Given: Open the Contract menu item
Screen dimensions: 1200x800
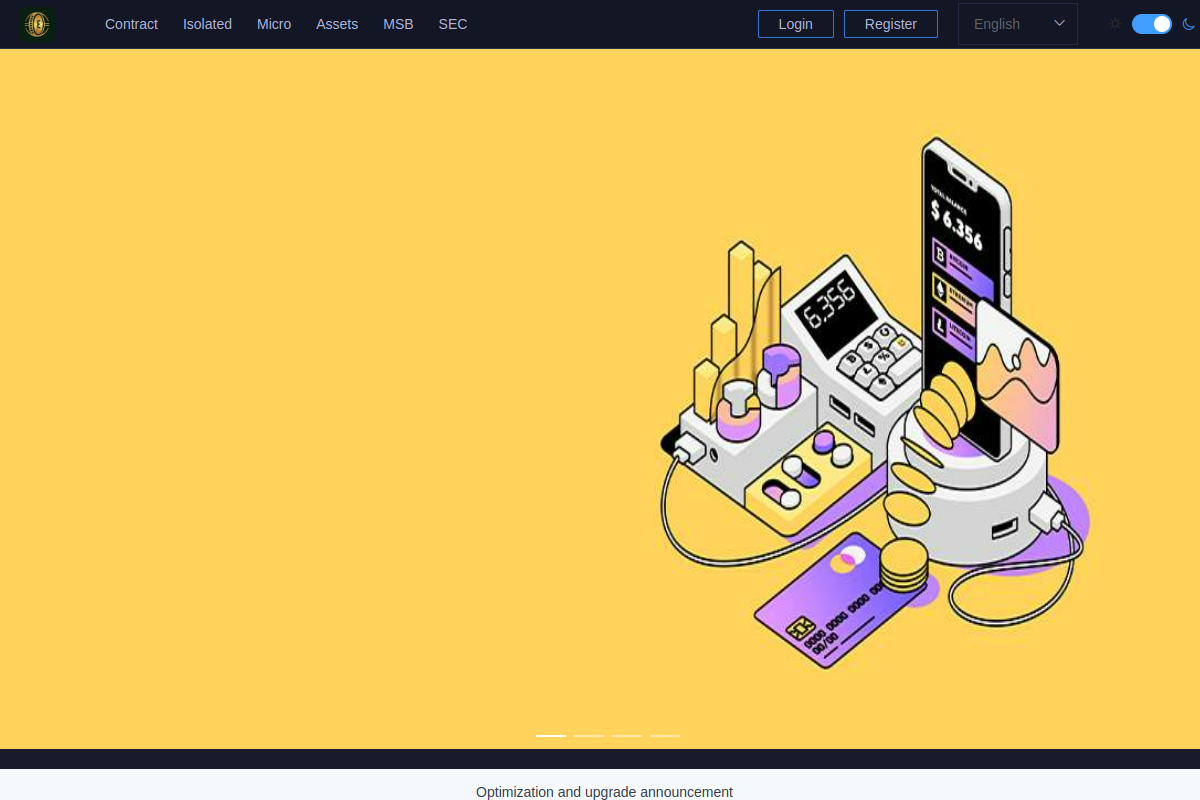Looking at the screenshot, I should pos(131,24).
